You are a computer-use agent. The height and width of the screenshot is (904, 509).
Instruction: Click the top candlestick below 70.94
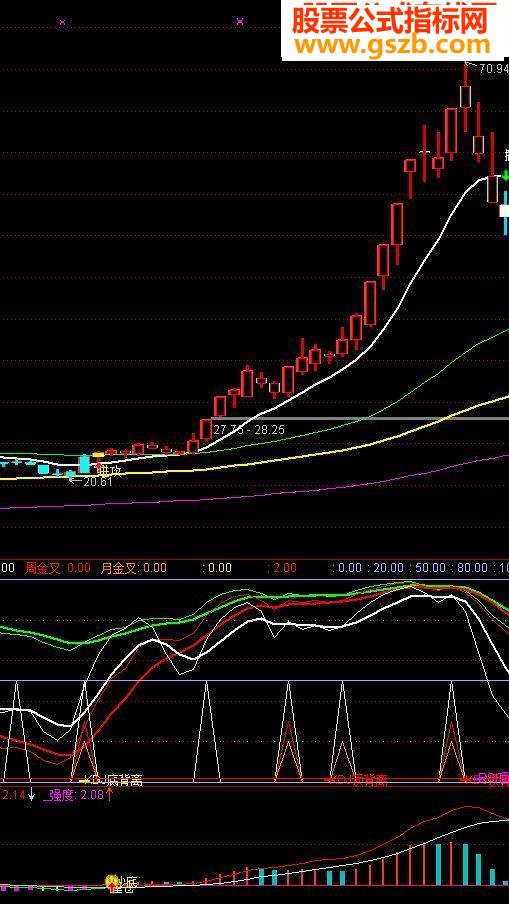click(x=465, y=96)
